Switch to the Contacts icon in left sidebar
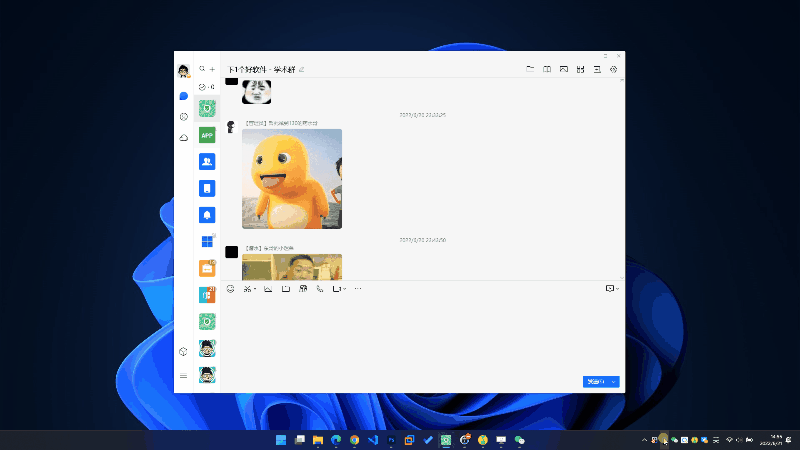The width and height of the screenshot is (800, 450). [x=184, y=117]
